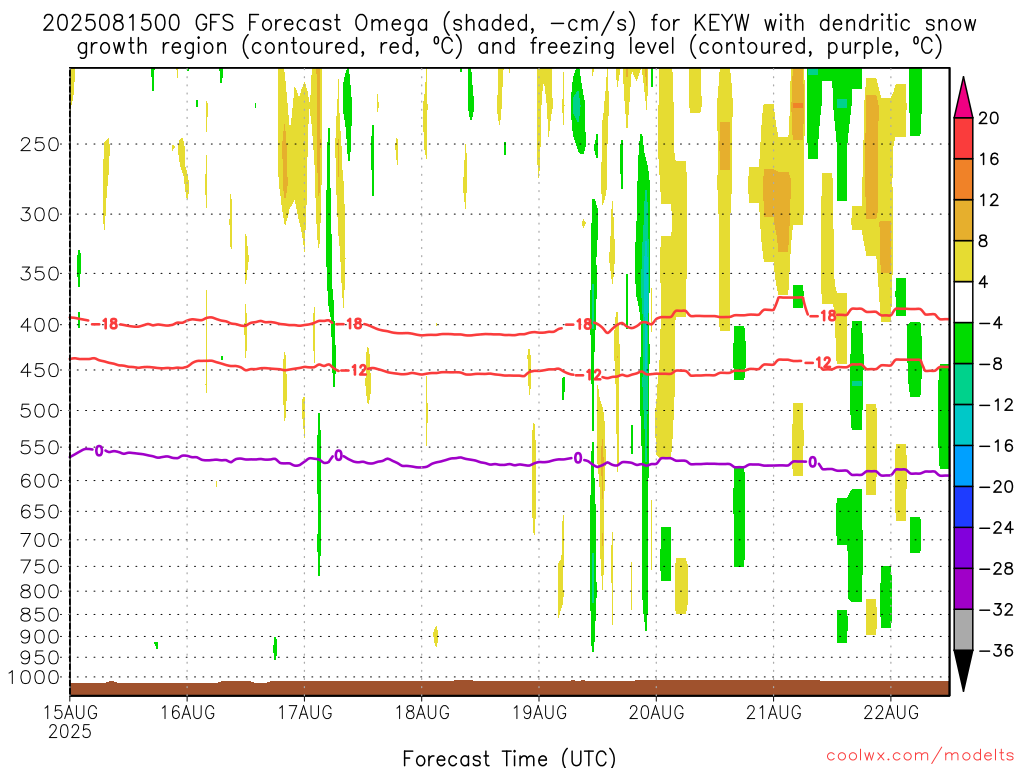Click the 21AUG time axis label
Viewport: 1024px width, 768px height.
point(774,712)
